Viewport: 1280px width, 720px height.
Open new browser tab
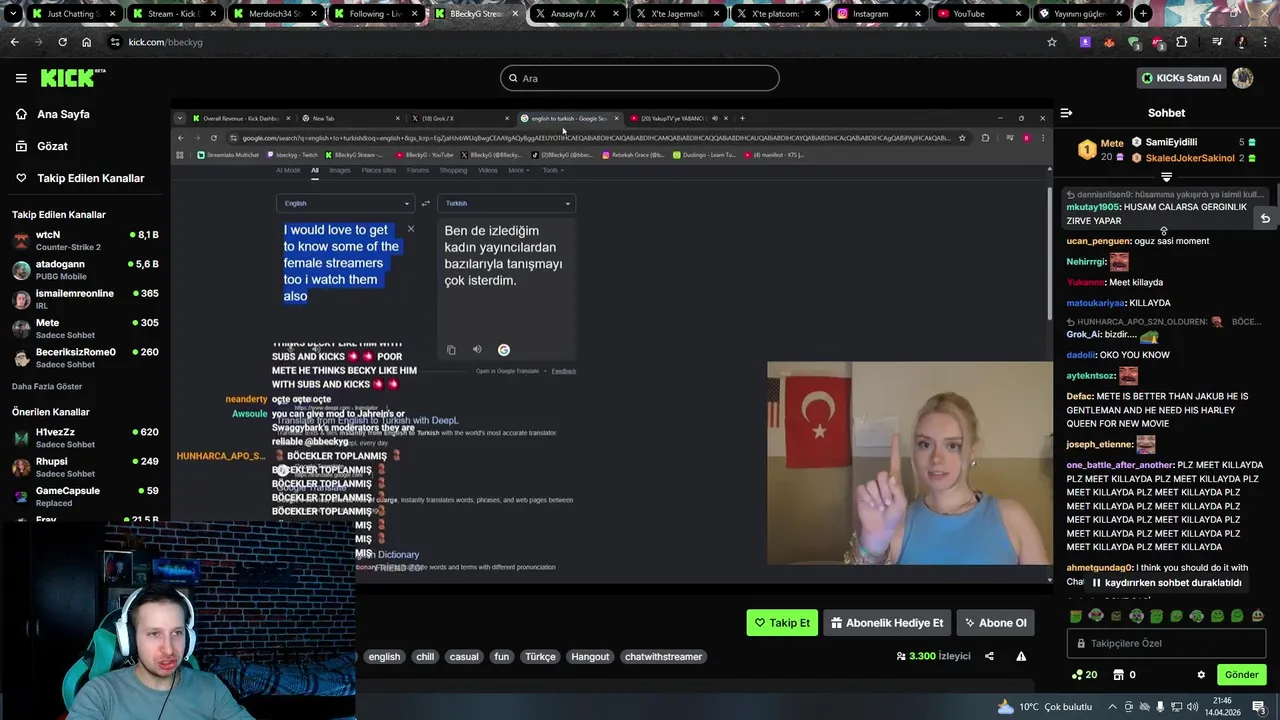pos(1143,14)
